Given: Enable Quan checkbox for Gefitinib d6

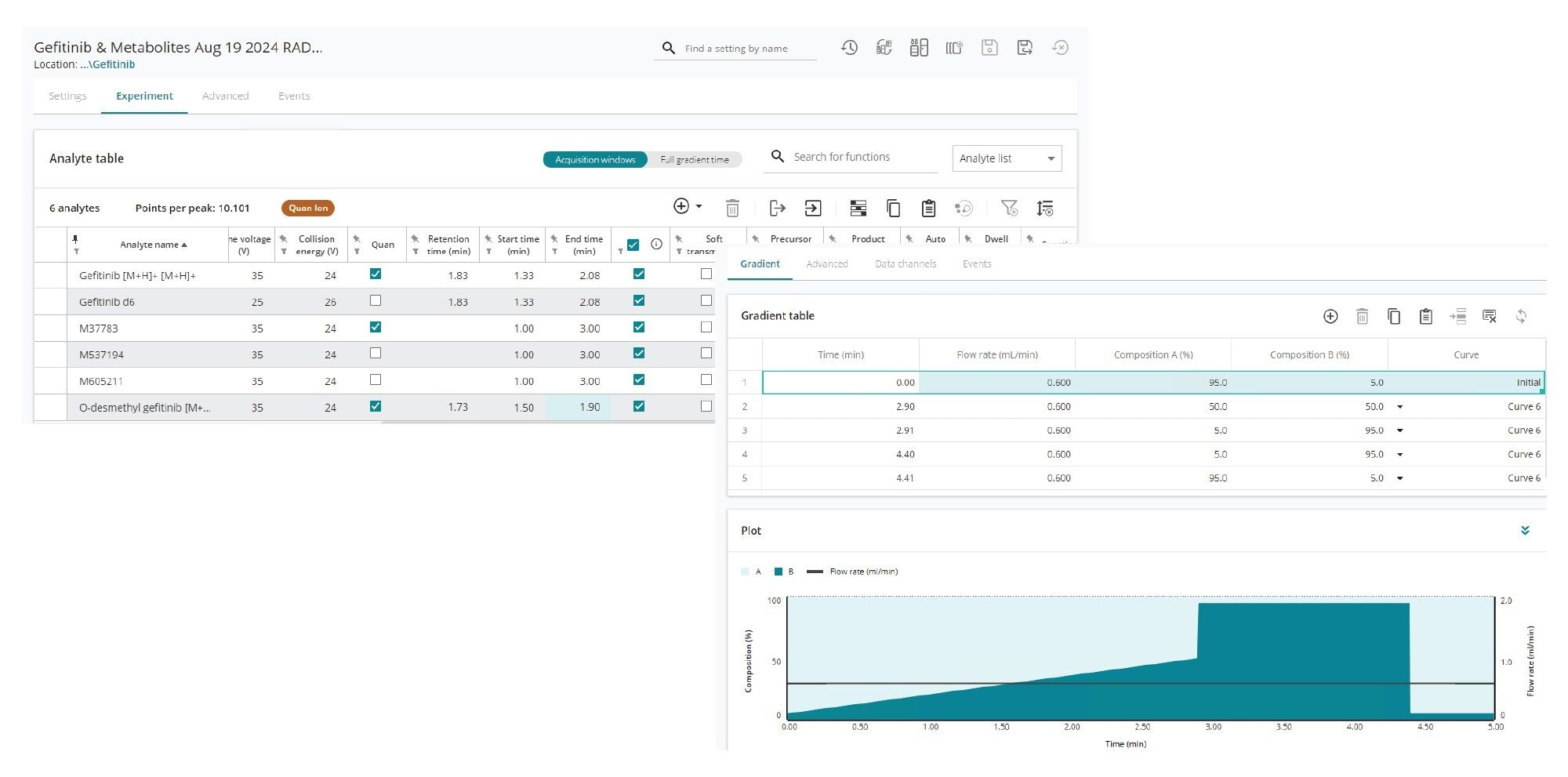Looking at the screenshot, I should (376, 300).
